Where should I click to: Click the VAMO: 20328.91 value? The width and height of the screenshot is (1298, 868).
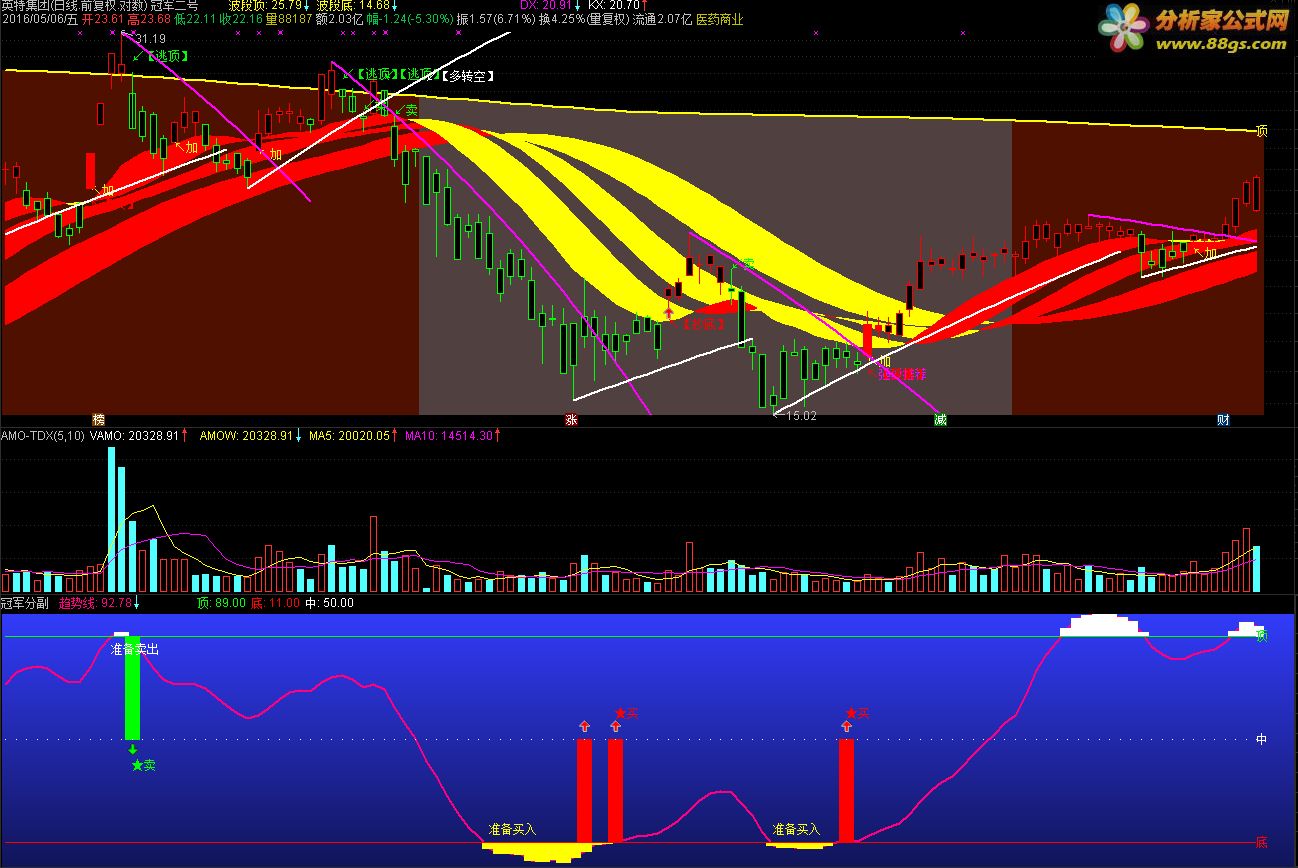click(x=135, y=436)
